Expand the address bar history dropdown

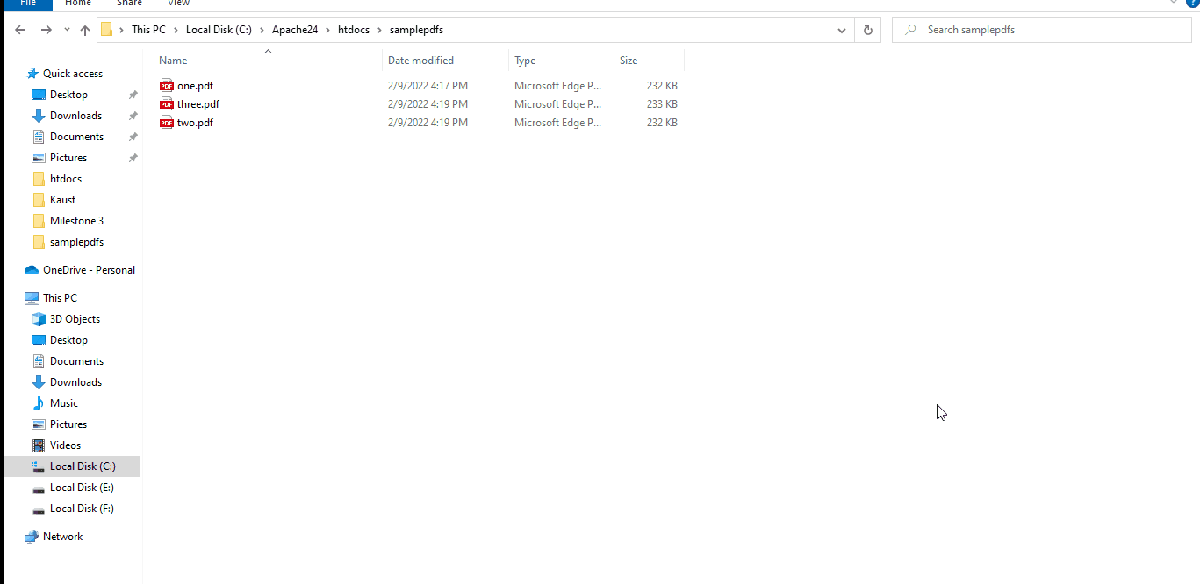pos(842,30)
